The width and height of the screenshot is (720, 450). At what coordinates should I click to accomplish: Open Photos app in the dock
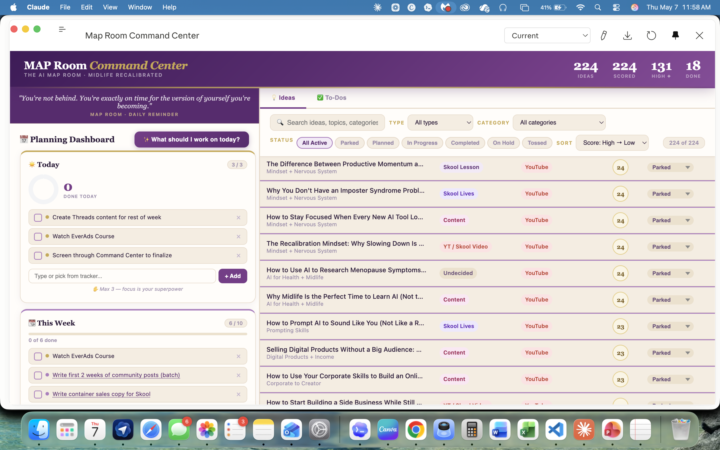[207, 430]
